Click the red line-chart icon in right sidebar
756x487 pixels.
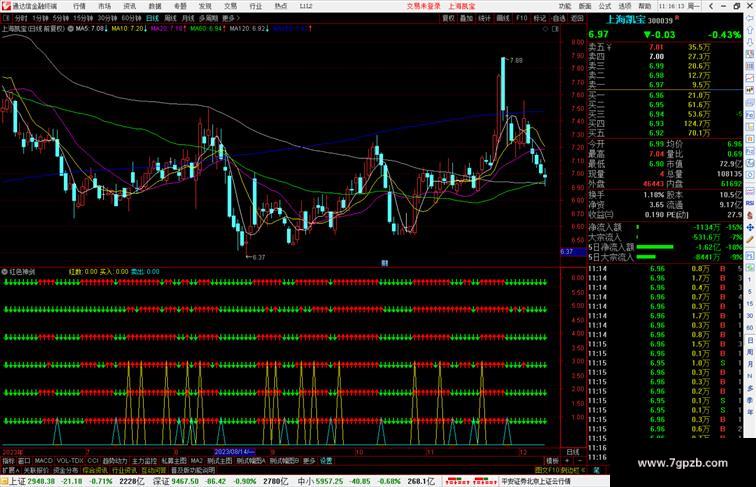pyautogui.click(x=750, y=78)
